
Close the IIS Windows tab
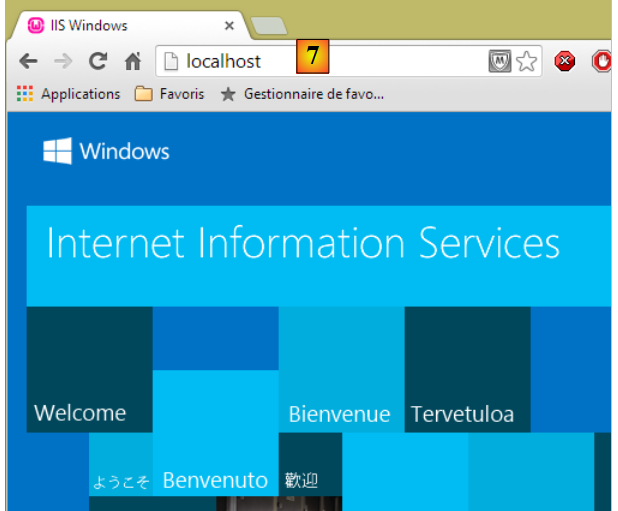coord(229,25)
